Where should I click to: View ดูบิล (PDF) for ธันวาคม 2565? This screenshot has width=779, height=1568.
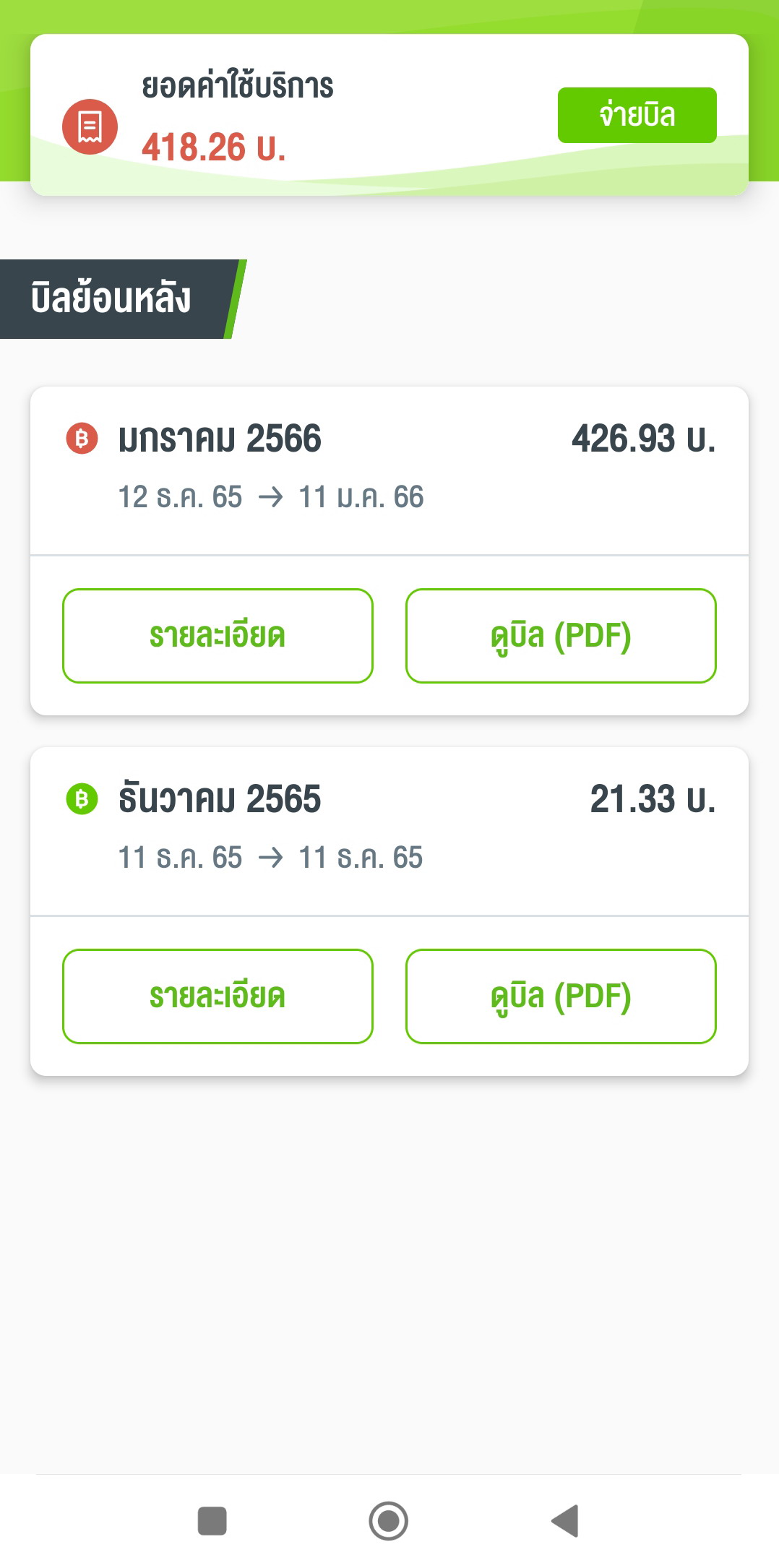561,996
